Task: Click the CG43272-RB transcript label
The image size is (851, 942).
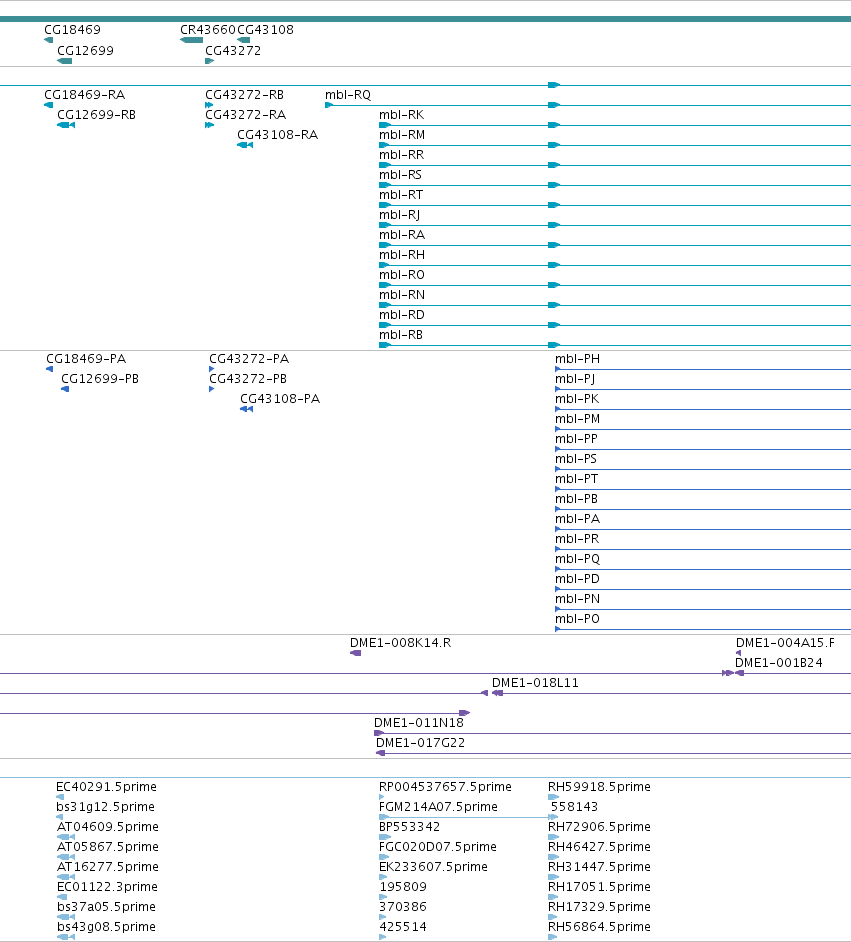Action: (x=244, y=94)
